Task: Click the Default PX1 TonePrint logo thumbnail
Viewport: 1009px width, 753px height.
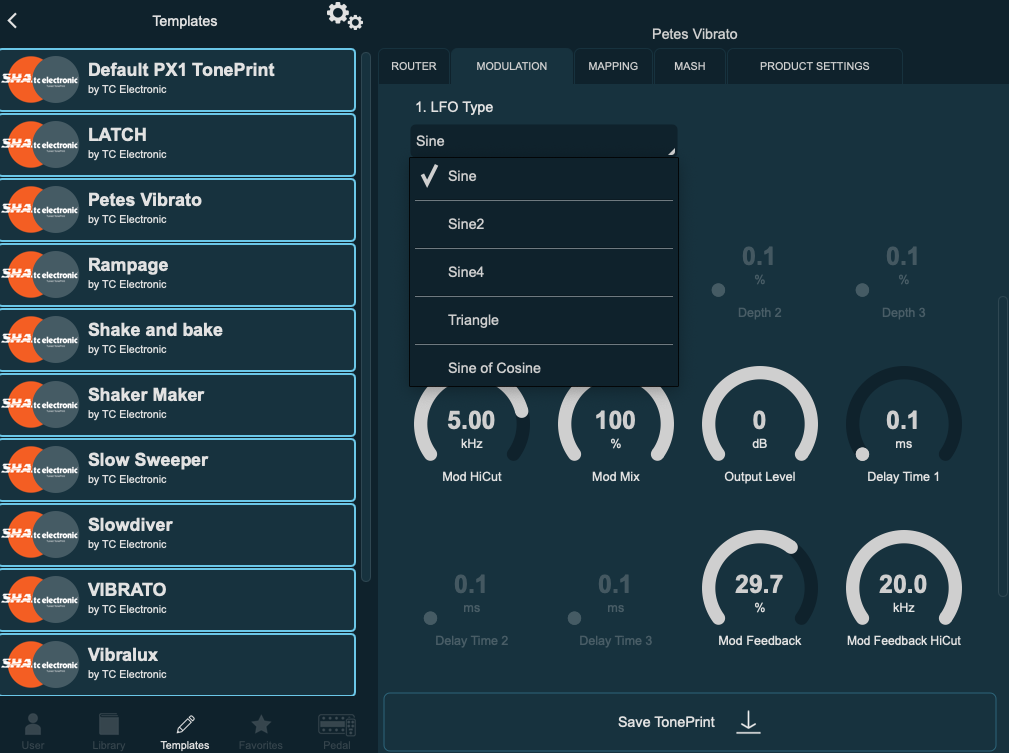Action: pyautogui.click(x=41, y=80)
